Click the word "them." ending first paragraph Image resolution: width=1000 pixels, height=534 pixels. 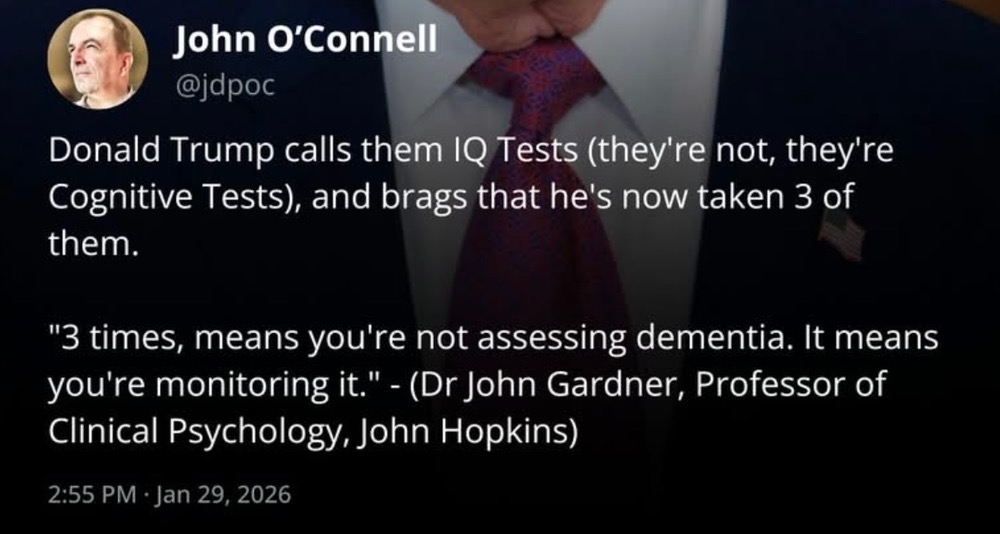point(92,243)
